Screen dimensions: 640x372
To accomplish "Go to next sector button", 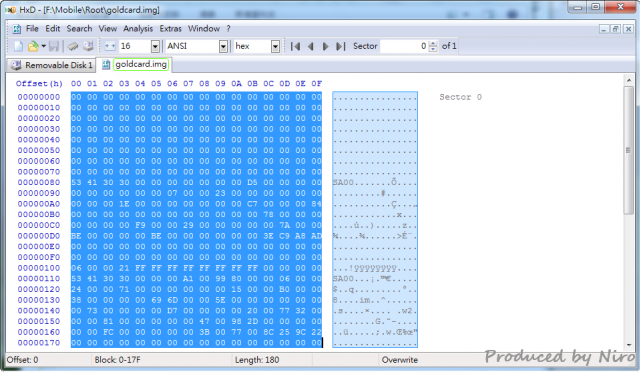I will click(325, 47).
